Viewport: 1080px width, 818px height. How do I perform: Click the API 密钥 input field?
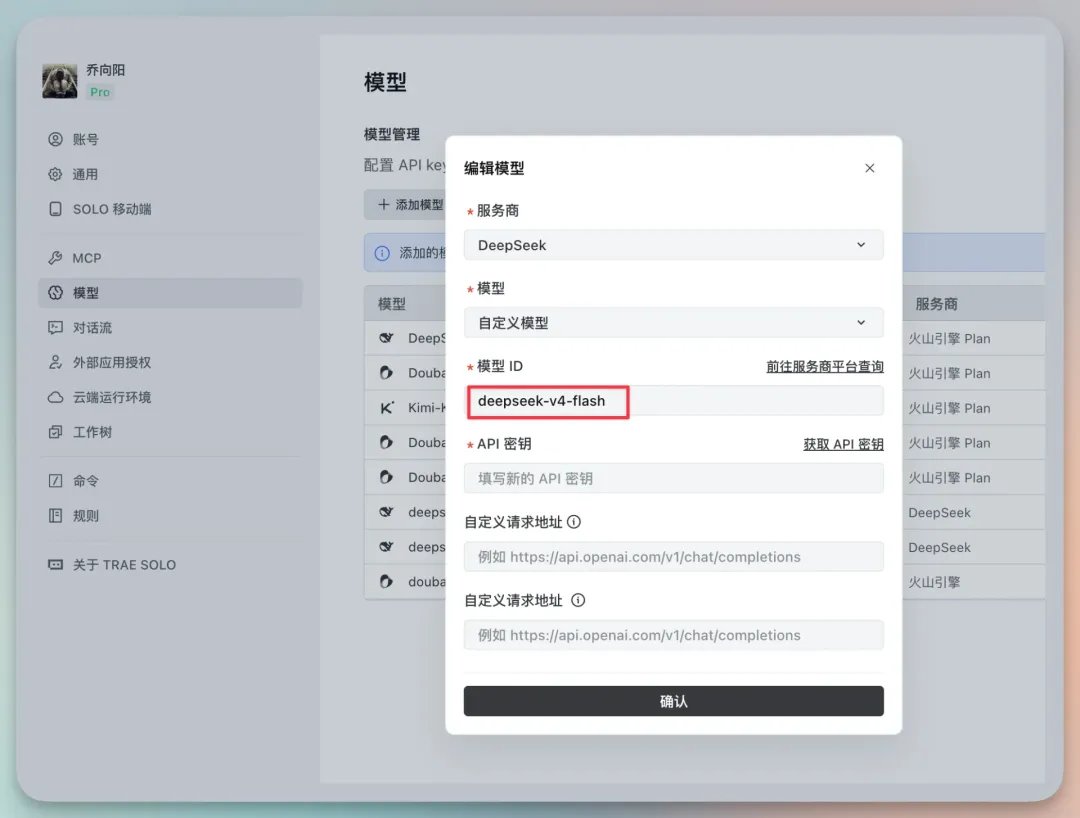pyautogui.click(x=674, y=479)
